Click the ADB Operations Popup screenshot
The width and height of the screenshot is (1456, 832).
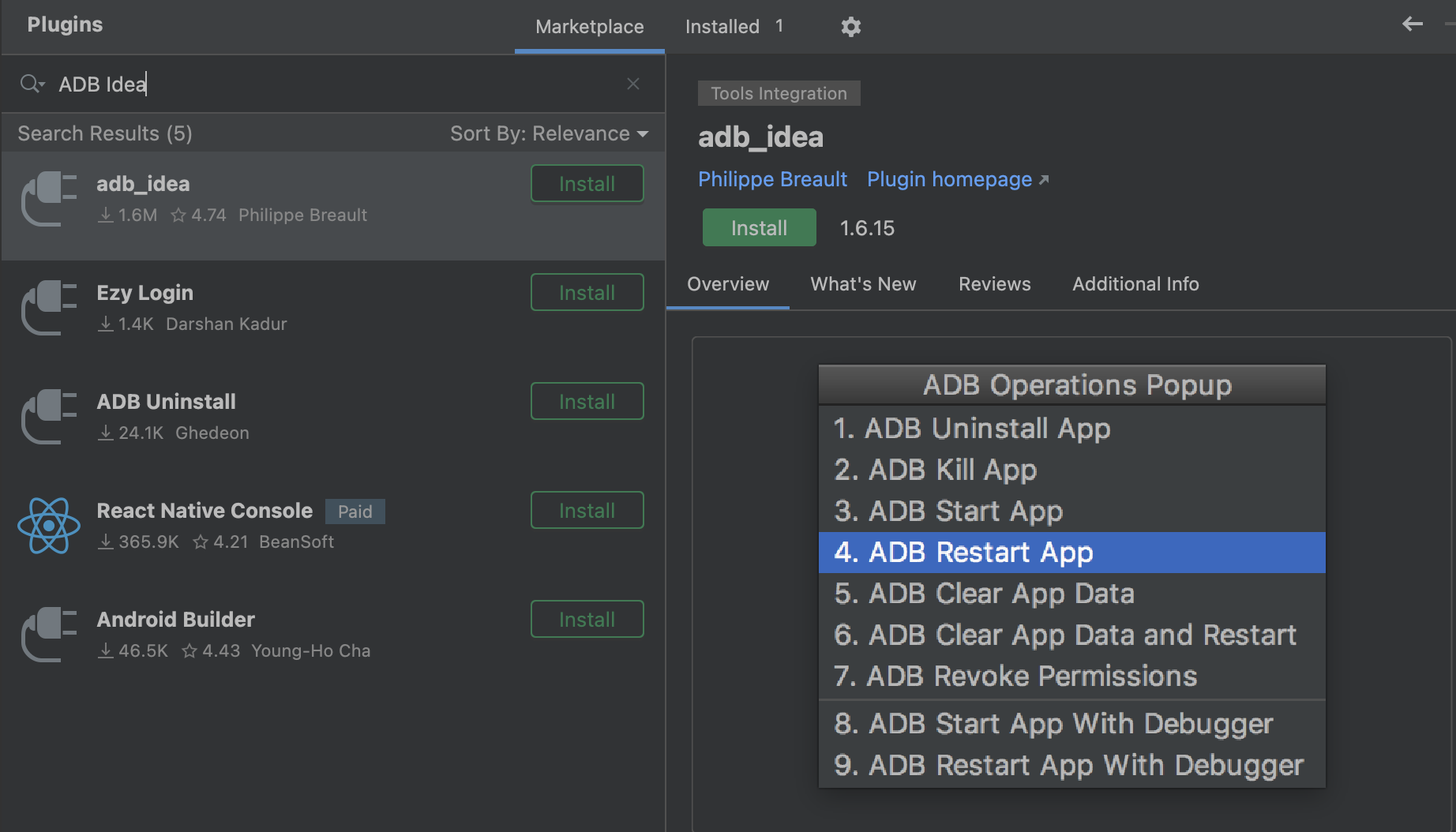1071,575
